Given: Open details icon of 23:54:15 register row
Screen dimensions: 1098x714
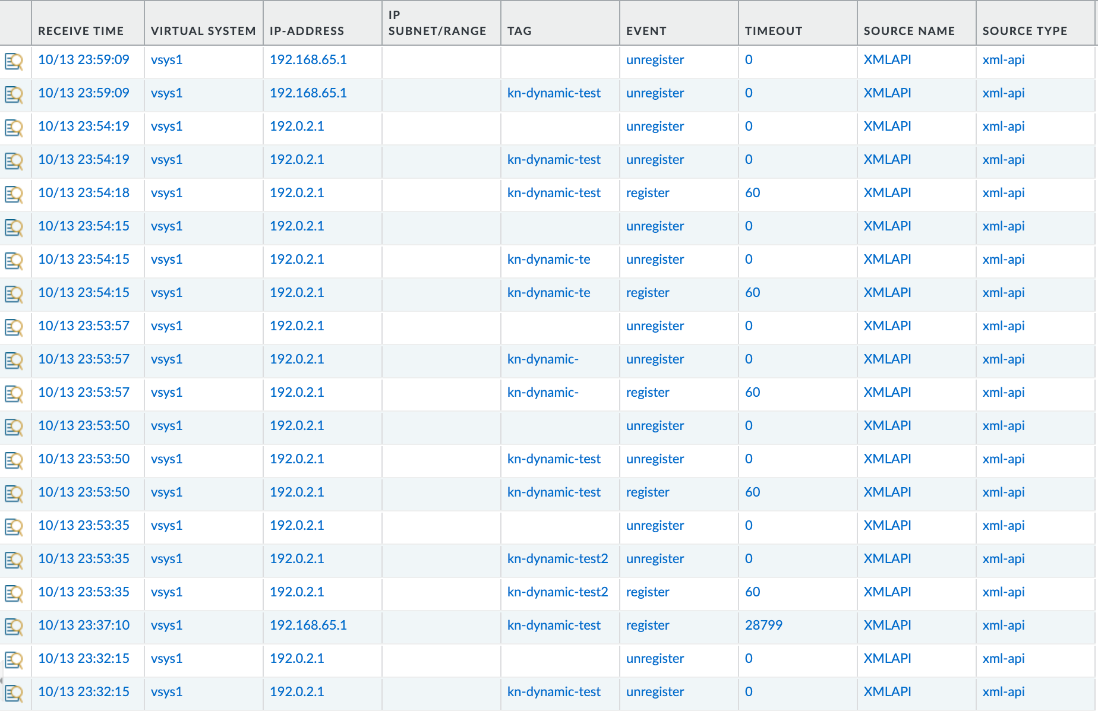Looking at the screenshot, I should click(x=14, y=293).
